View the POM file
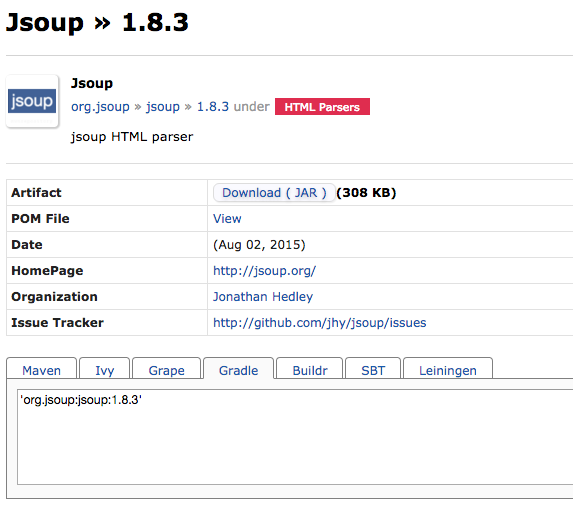 tap(227, 219)
